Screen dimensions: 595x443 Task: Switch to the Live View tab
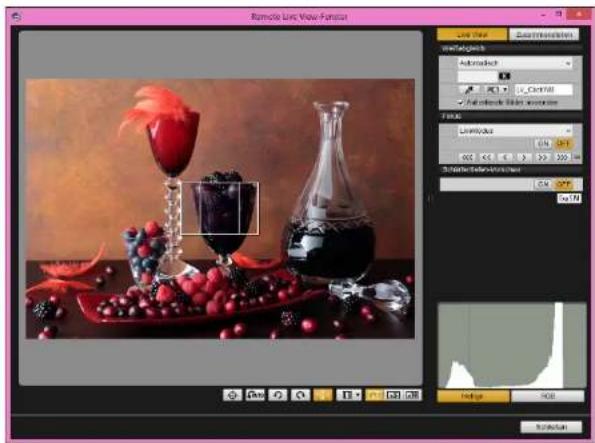(472, 35)
